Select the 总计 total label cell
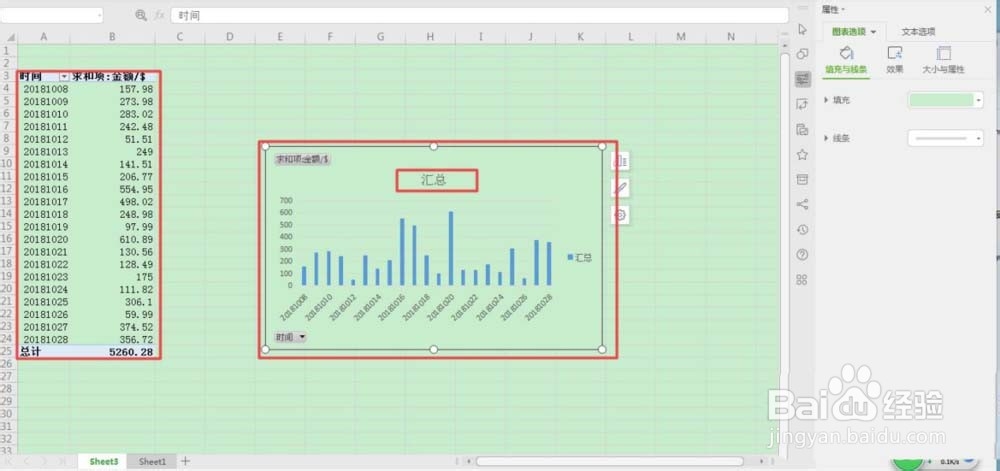Screen dimensions: 1000x471 [x=43, y=351]
